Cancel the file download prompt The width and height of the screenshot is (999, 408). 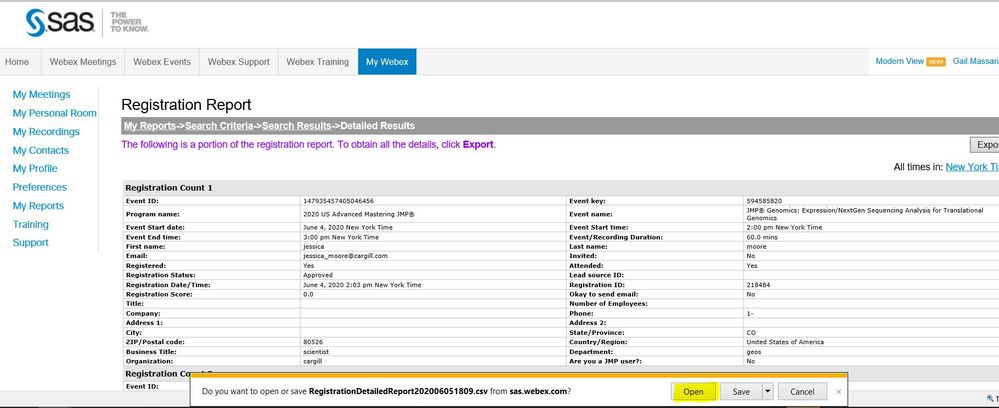point(801,391)
